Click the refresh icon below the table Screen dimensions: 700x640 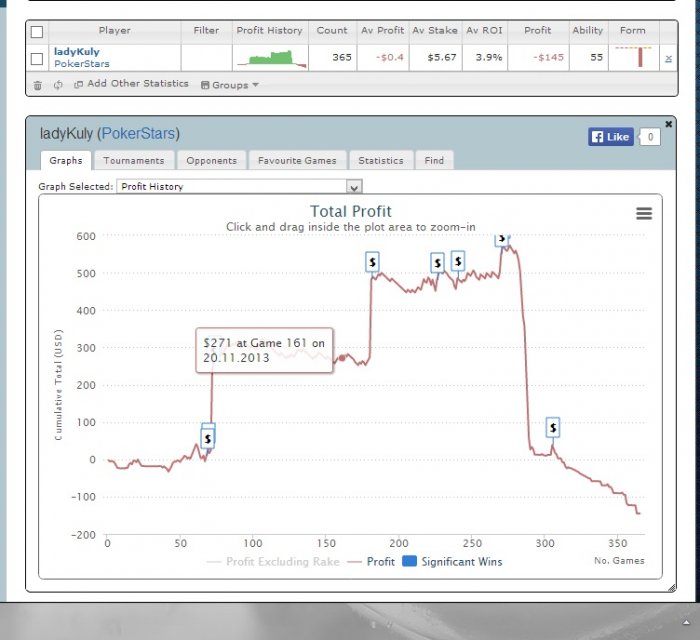pos(58,85)
